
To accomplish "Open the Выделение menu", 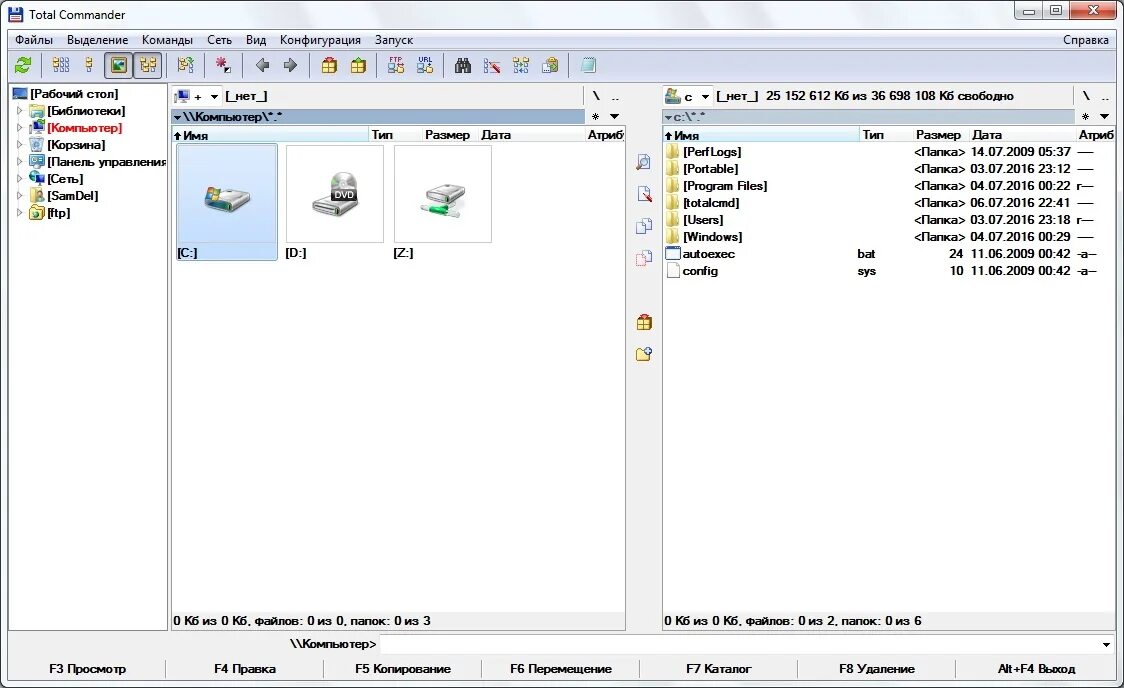I will [97, 40].
